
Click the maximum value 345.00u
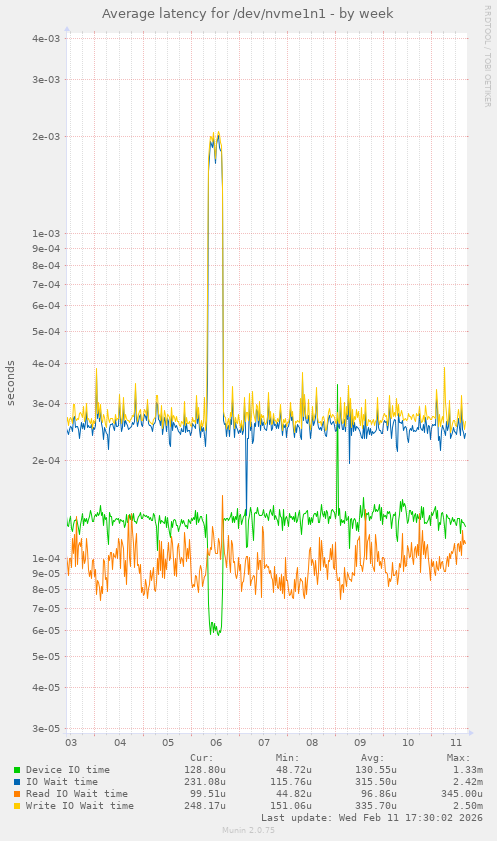pos(462,793)
